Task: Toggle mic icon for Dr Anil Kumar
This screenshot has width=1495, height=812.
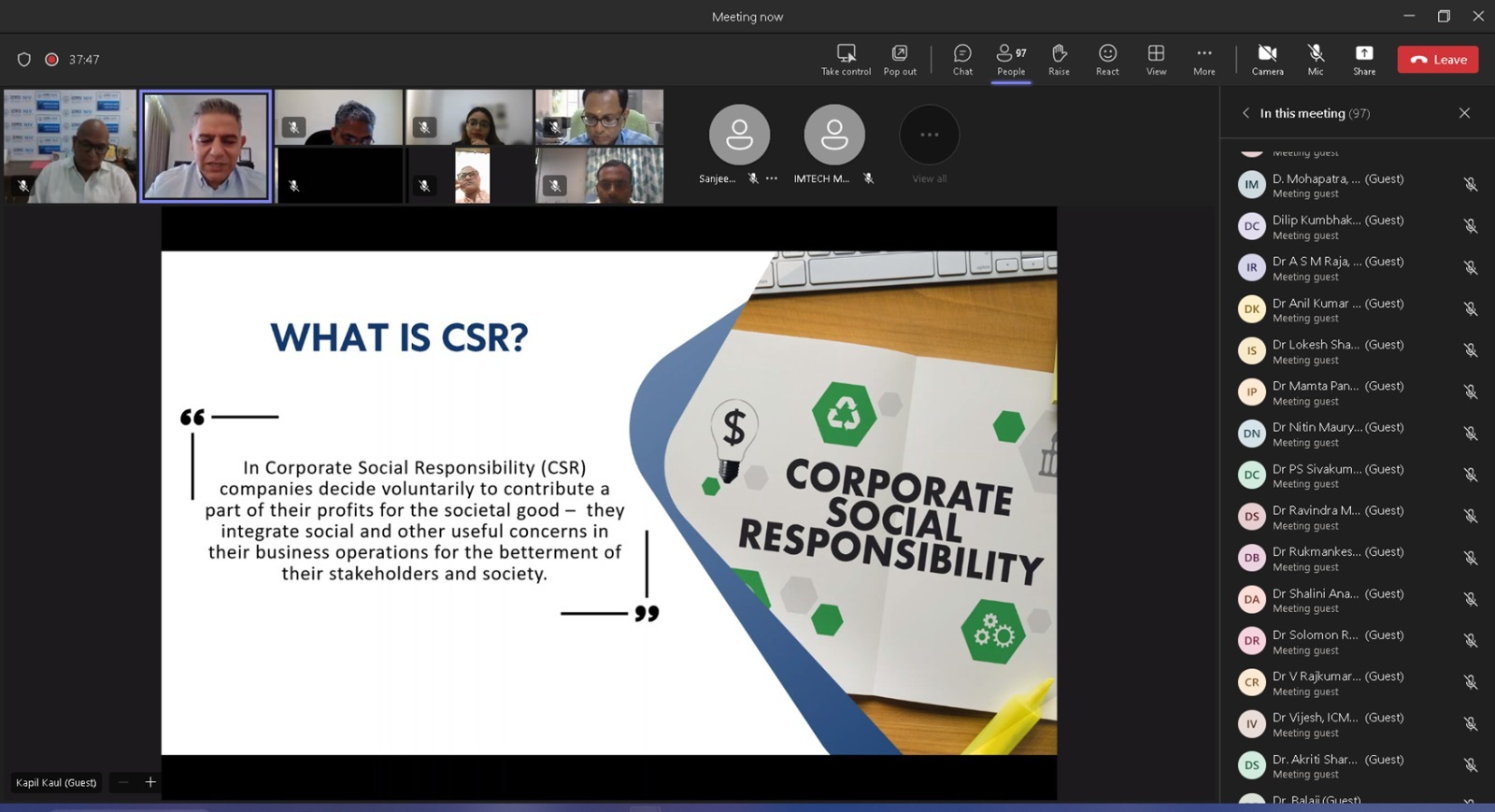Action: click(1470, 309)
